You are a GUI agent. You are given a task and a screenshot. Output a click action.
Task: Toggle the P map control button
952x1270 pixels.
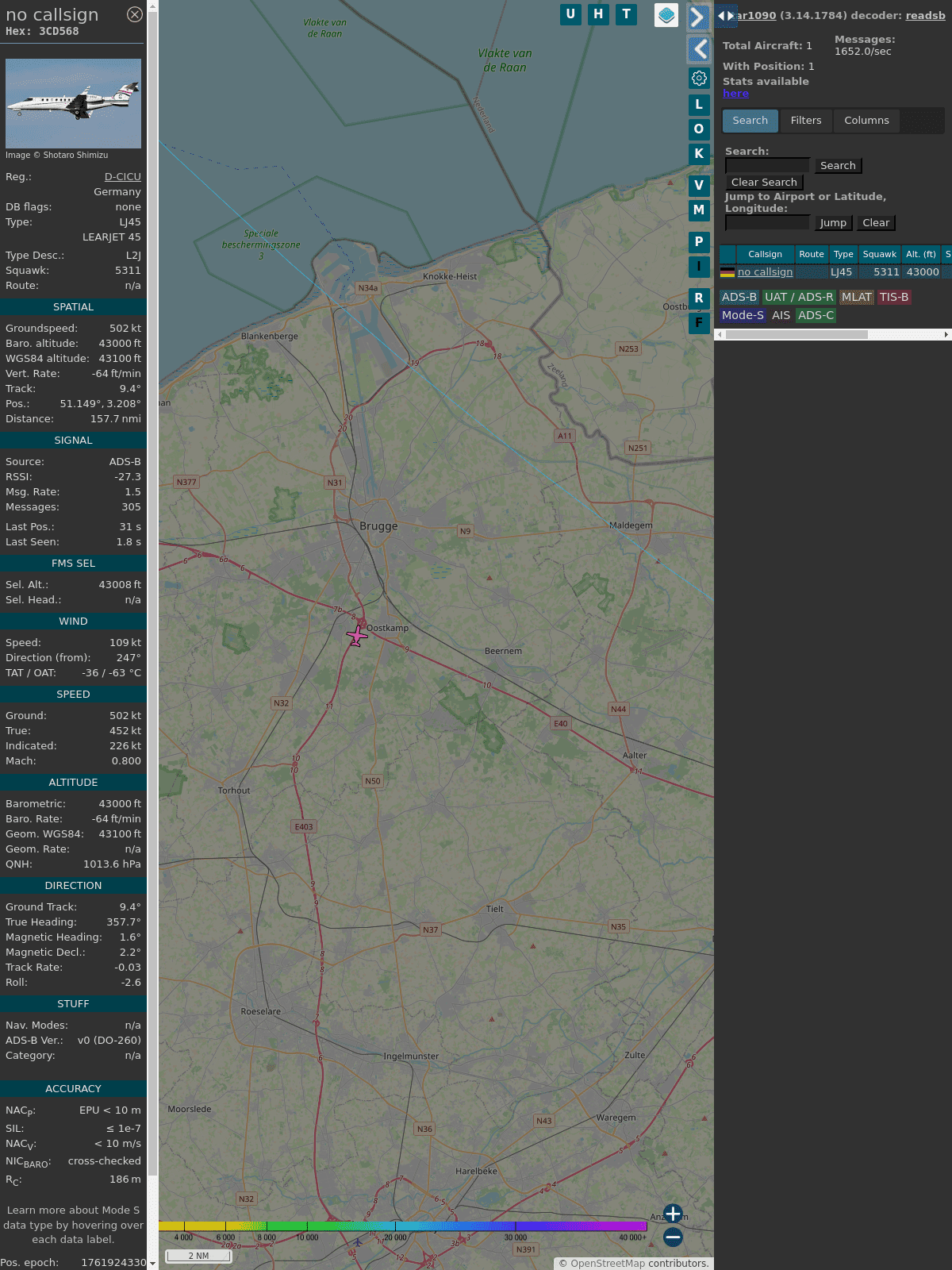point(699,242)
